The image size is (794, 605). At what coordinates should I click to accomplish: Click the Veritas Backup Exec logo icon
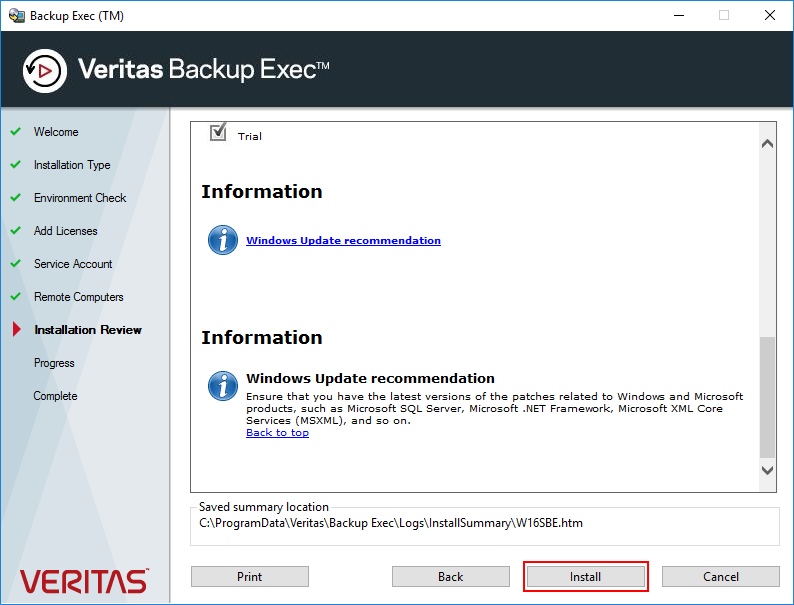45,71
